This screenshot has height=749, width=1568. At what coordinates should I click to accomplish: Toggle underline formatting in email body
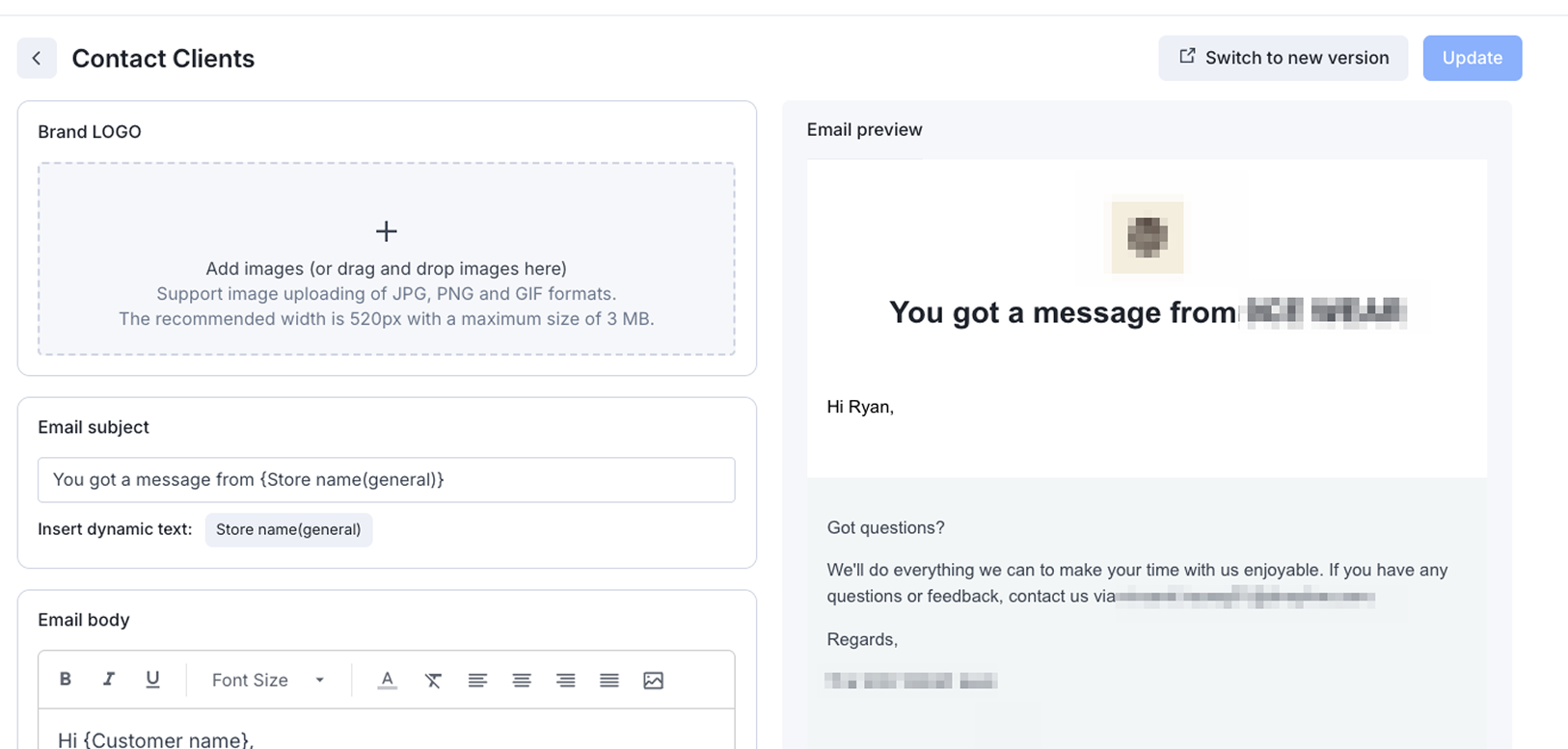point(152,680)
